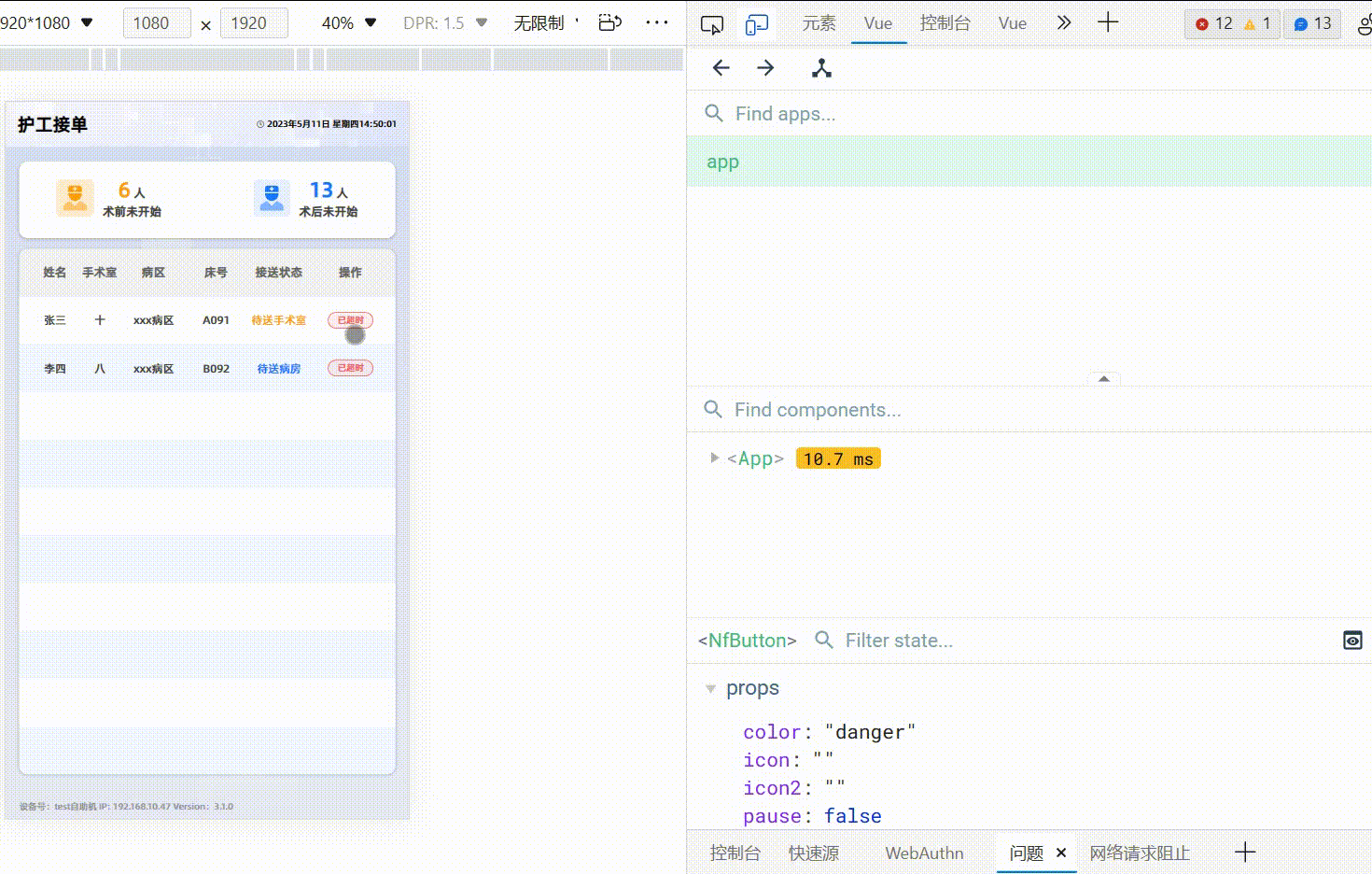The width and height of the screenshot is (1372, 874).
Task: Select the component-in-page picker icon
Action: tap(820, 67)
